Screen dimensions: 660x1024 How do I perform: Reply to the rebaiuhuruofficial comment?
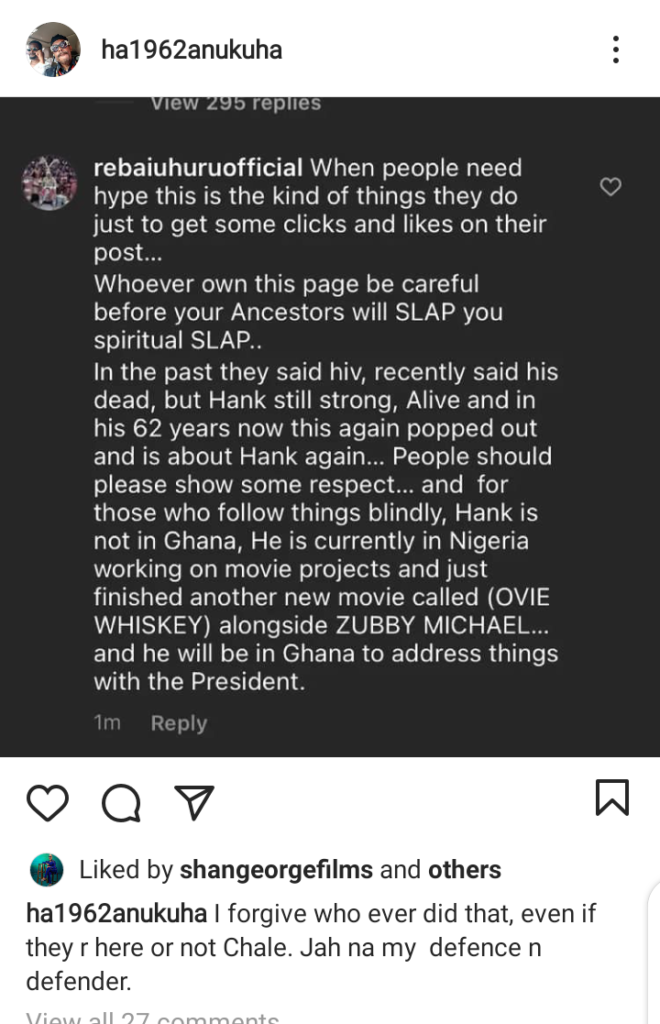coord(179,723)
